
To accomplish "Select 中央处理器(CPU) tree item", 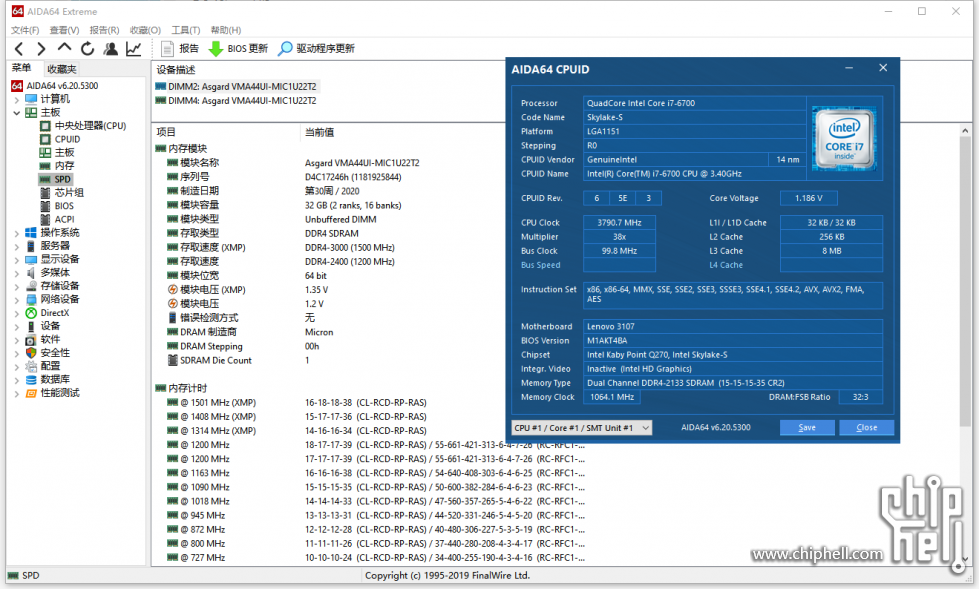I will 83,126.
